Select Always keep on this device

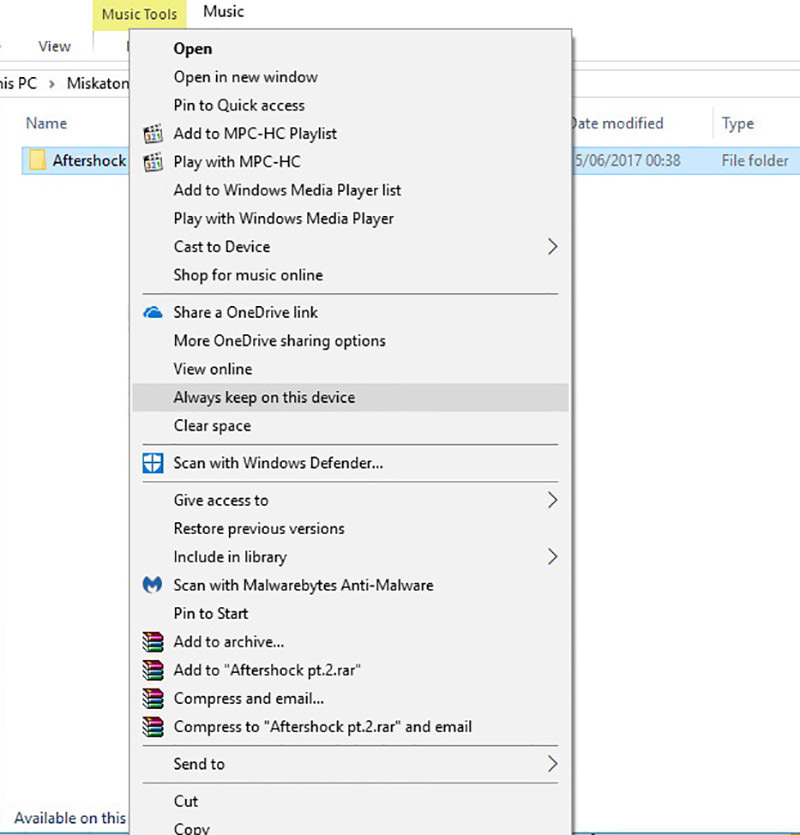[350, 397]
